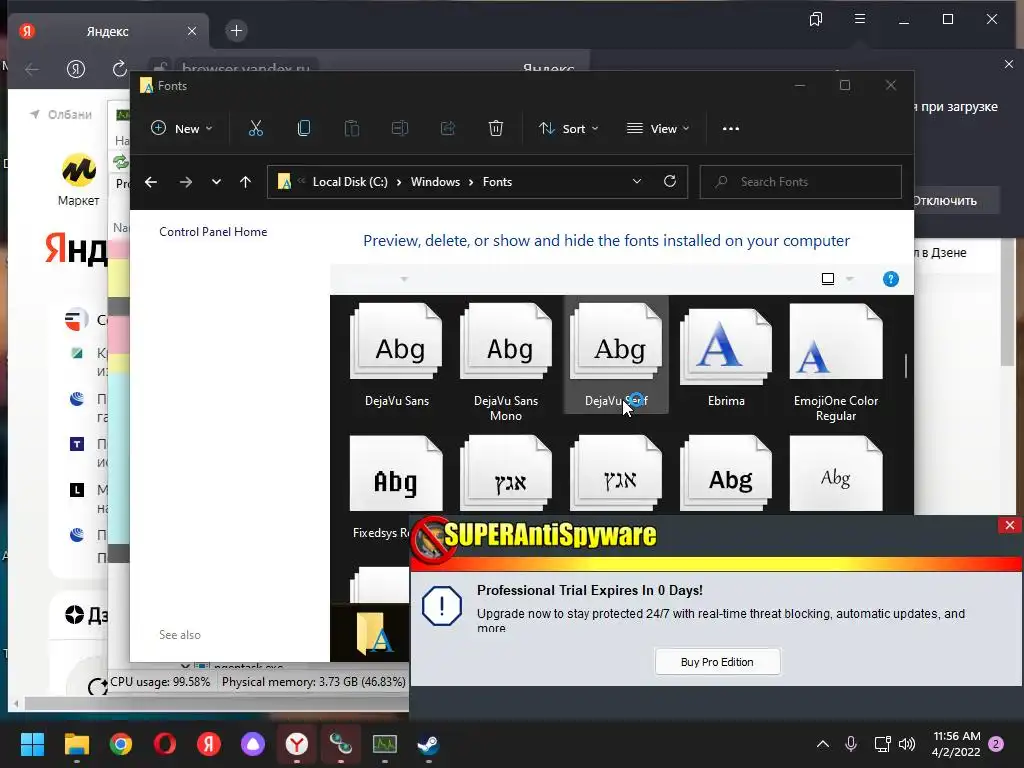Toggle the preview pane icon in Fonts

827,280
